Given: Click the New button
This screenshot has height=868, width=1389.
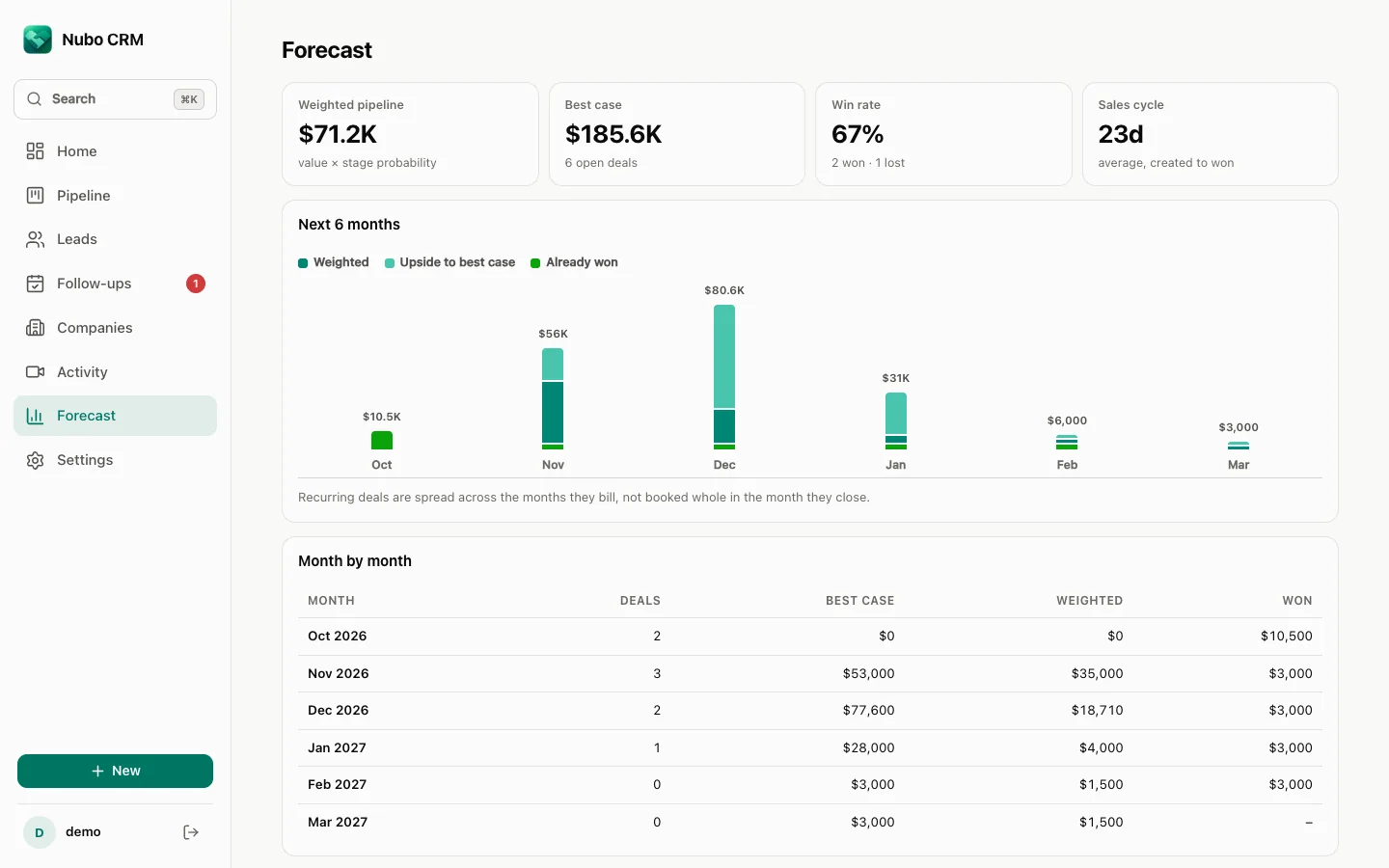Looking at the screenshot, I should [115, 772].
